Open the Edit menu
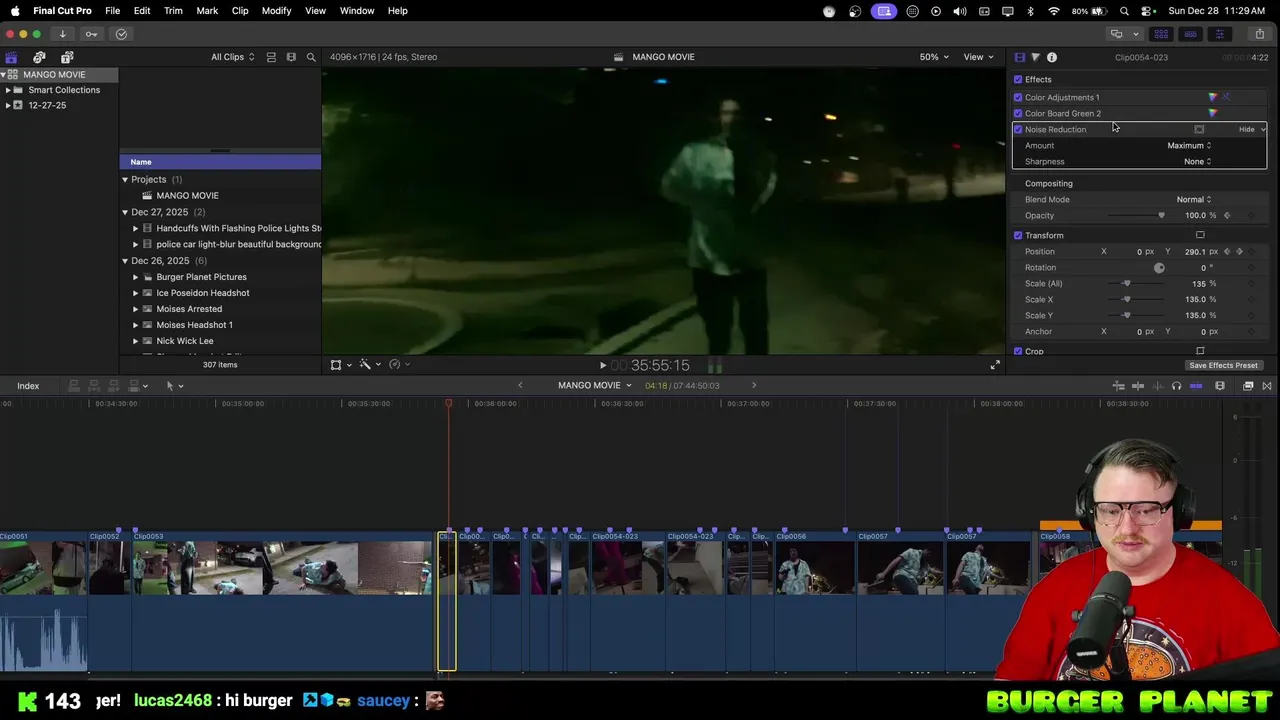Image resolution: width=1280 pixels, height=720 pixels. 142,10
